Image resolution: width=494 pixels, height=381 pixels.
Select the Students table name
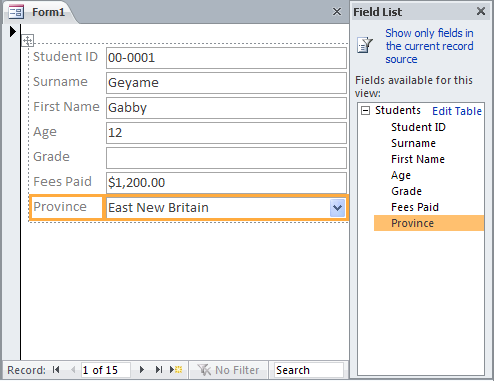pos(398,110)
